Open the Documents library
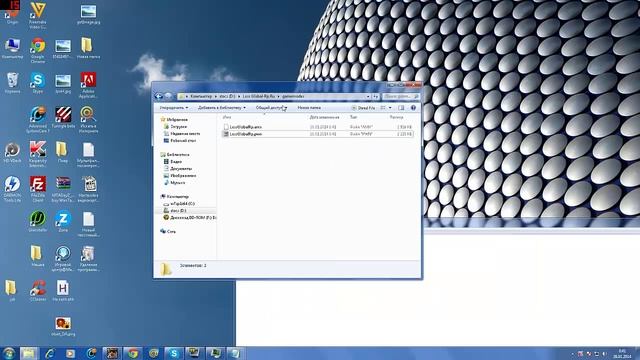 coord(178,169)
